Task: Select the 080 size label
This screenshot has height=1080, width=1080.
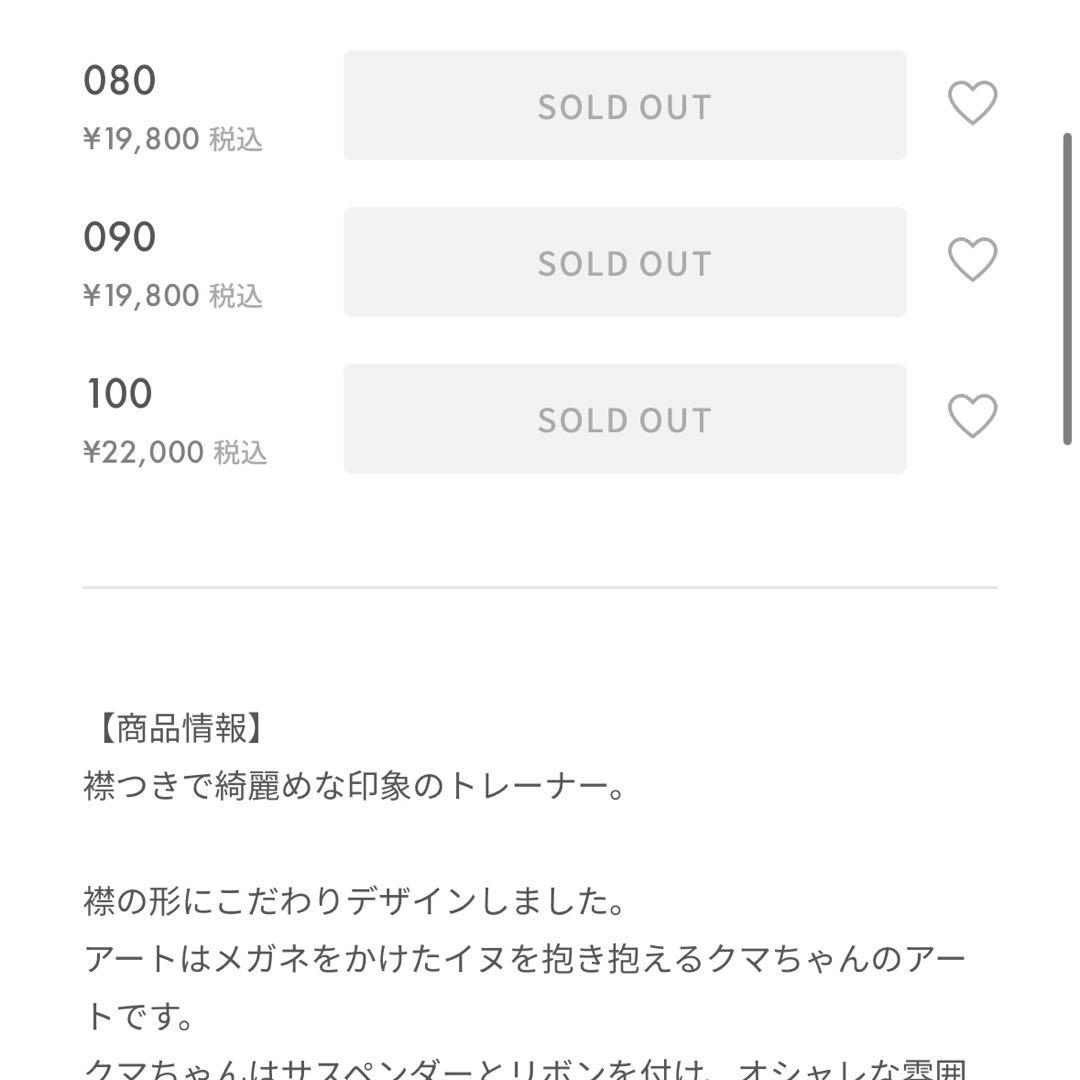Action: click(120, 80)
